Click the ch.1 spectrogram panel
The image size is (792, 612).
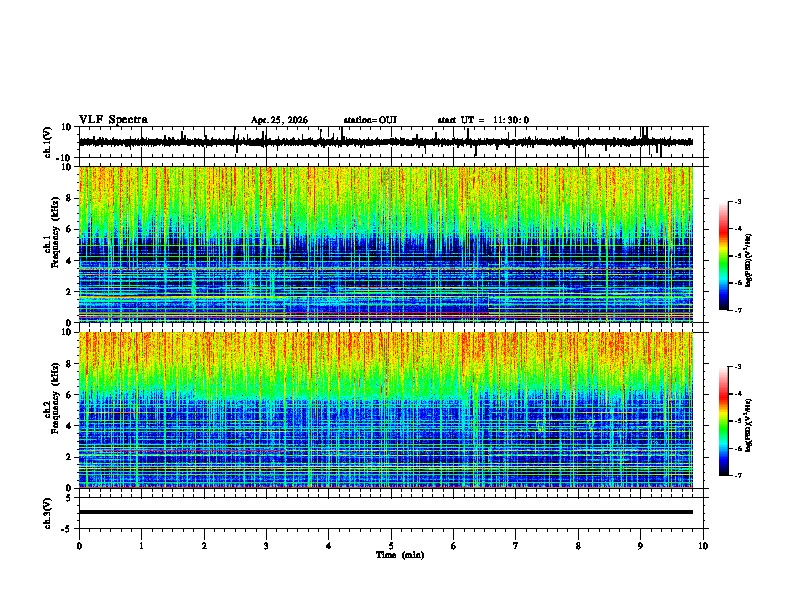coord(386,244)
